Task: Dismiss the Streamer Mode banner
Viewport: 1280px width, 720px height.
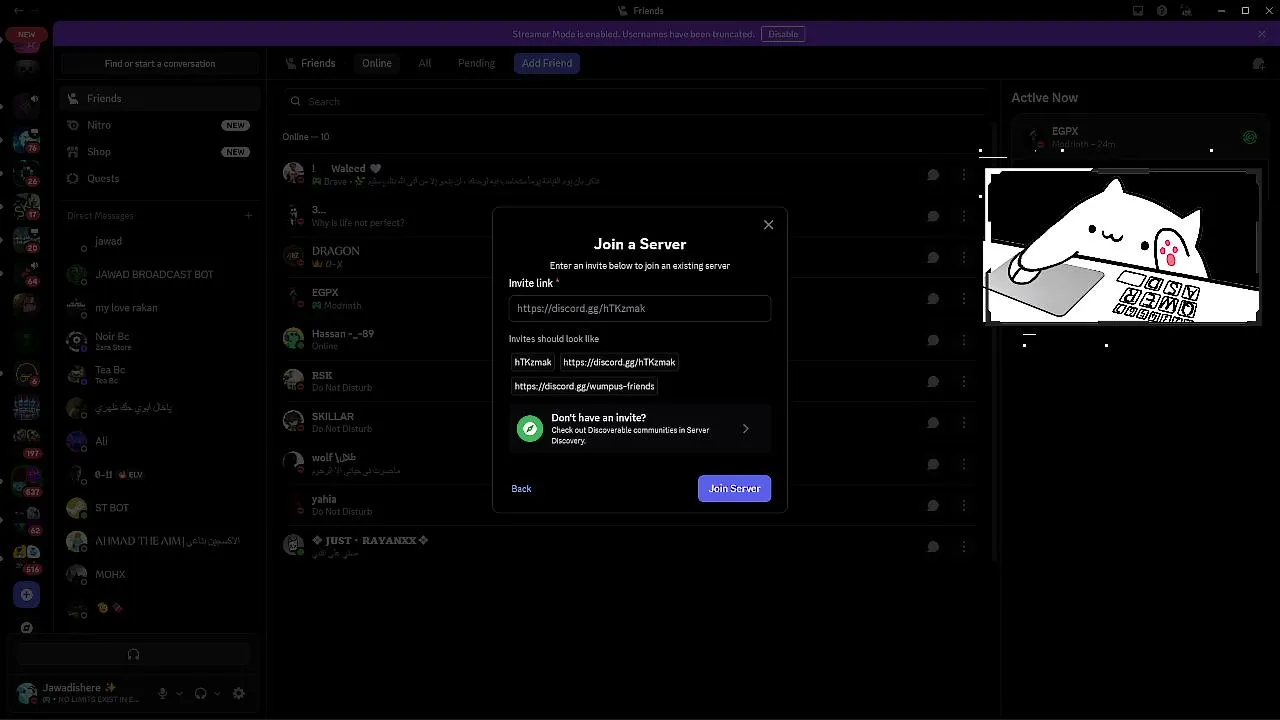Action: [1262, 34]
